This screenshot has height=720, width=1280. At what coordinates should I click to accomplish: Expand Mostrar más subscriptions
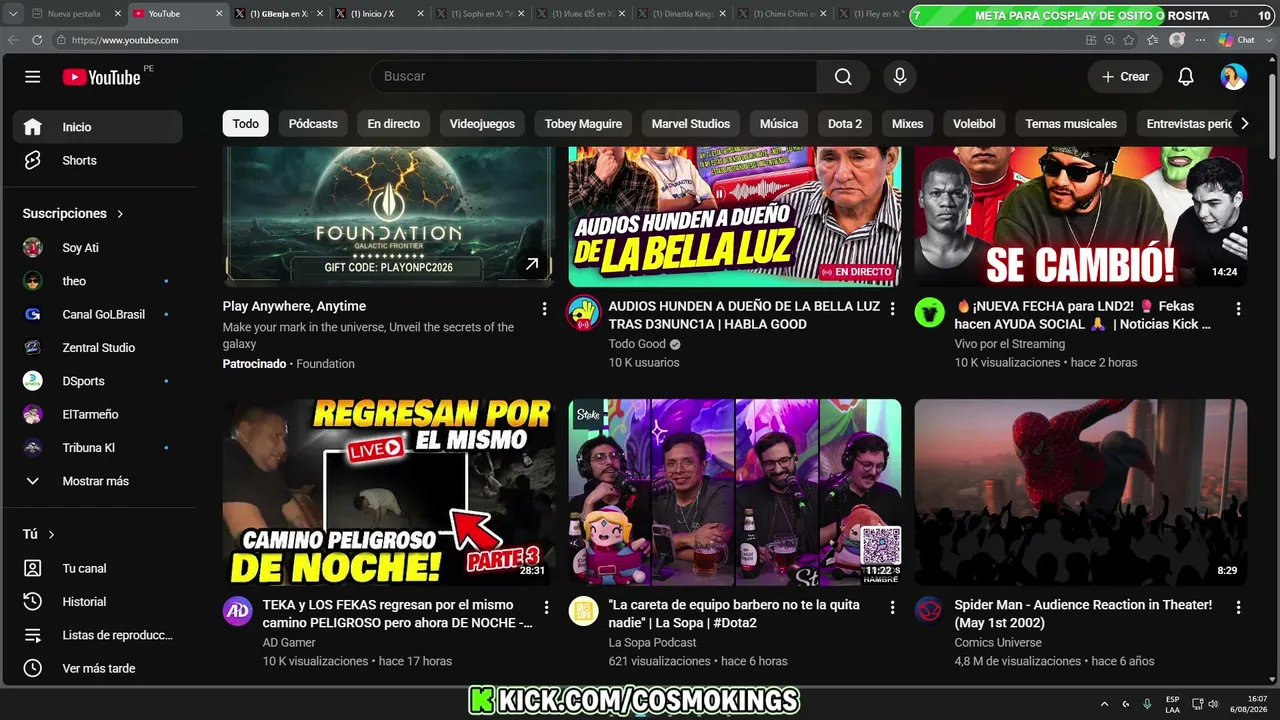click(98, 481)
